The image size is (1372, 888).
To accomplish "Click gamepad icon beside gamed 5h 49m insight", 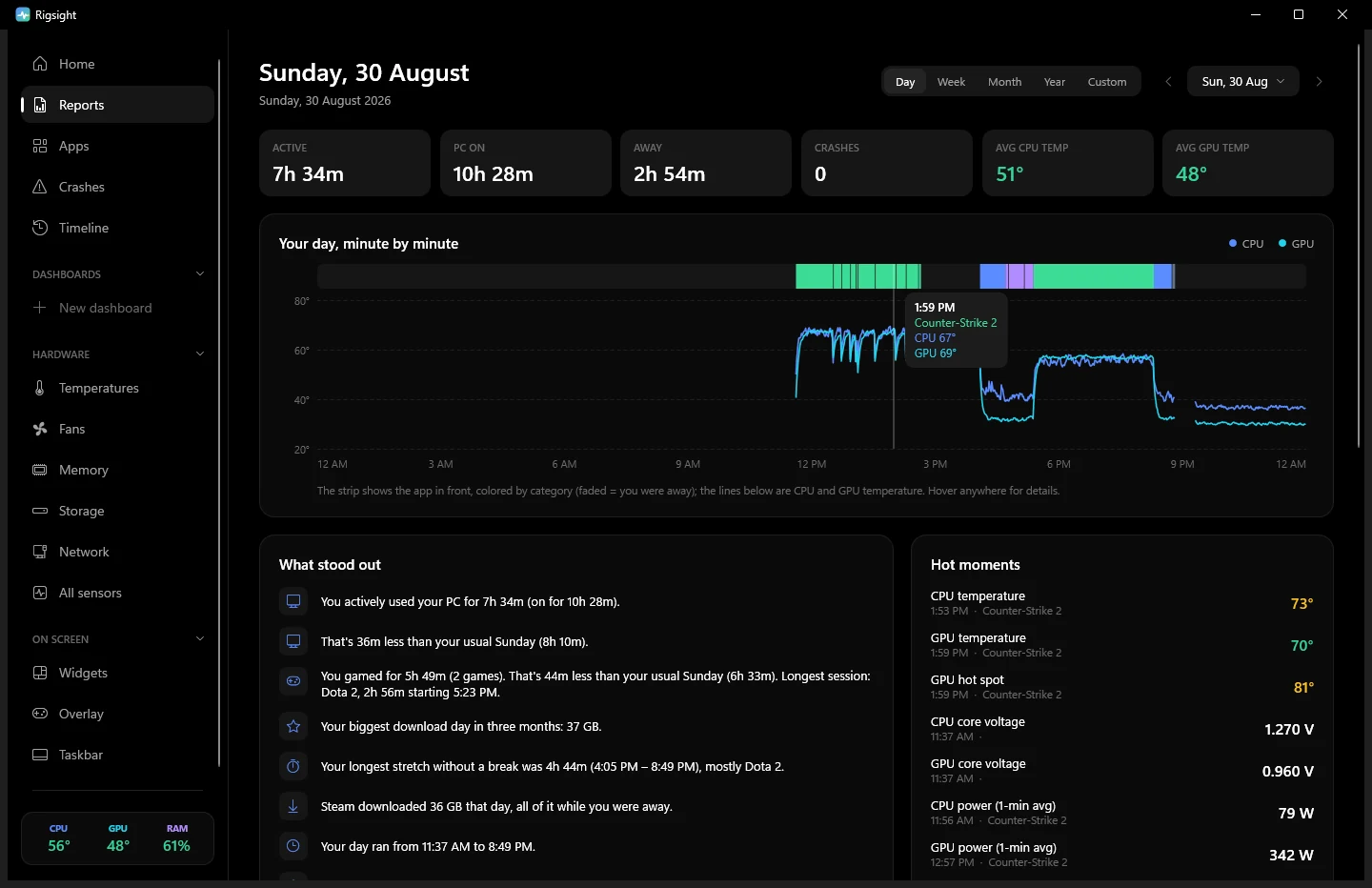I will pos(293,681).
